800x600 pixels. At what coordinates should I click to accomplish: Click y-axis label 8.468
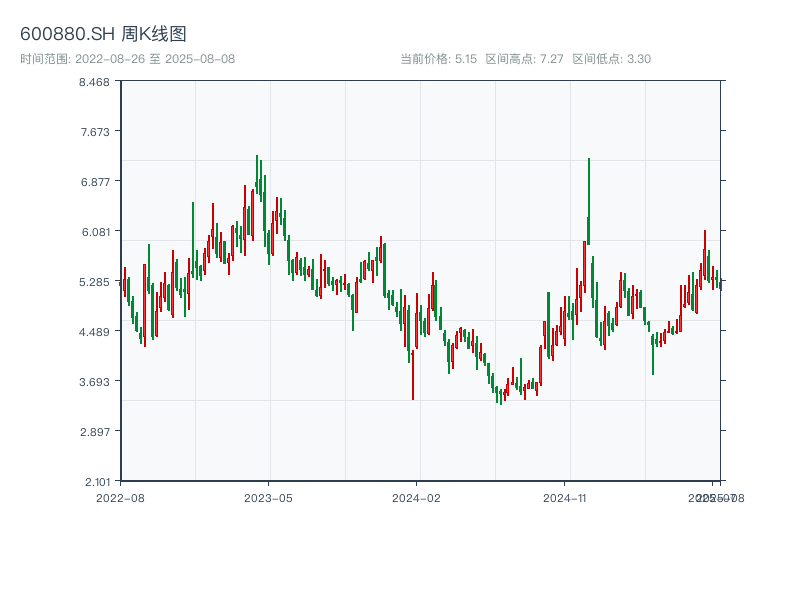point(94,82)
